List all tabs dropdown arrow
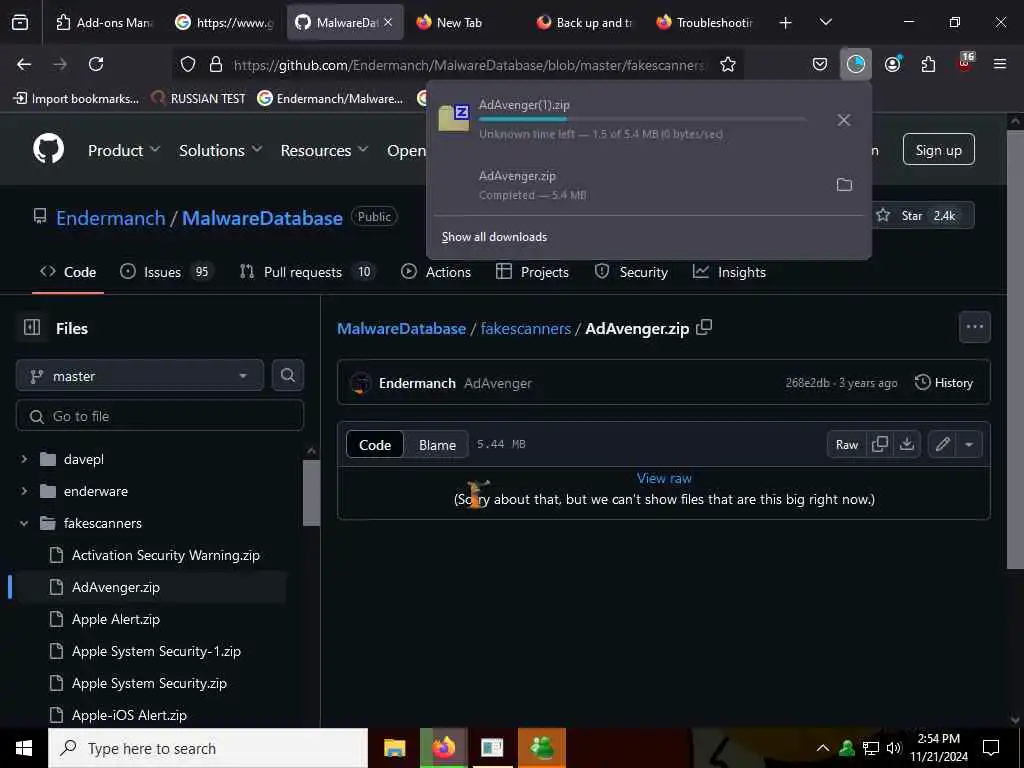This screenshot has width=1024, height=768. [825, 22]
